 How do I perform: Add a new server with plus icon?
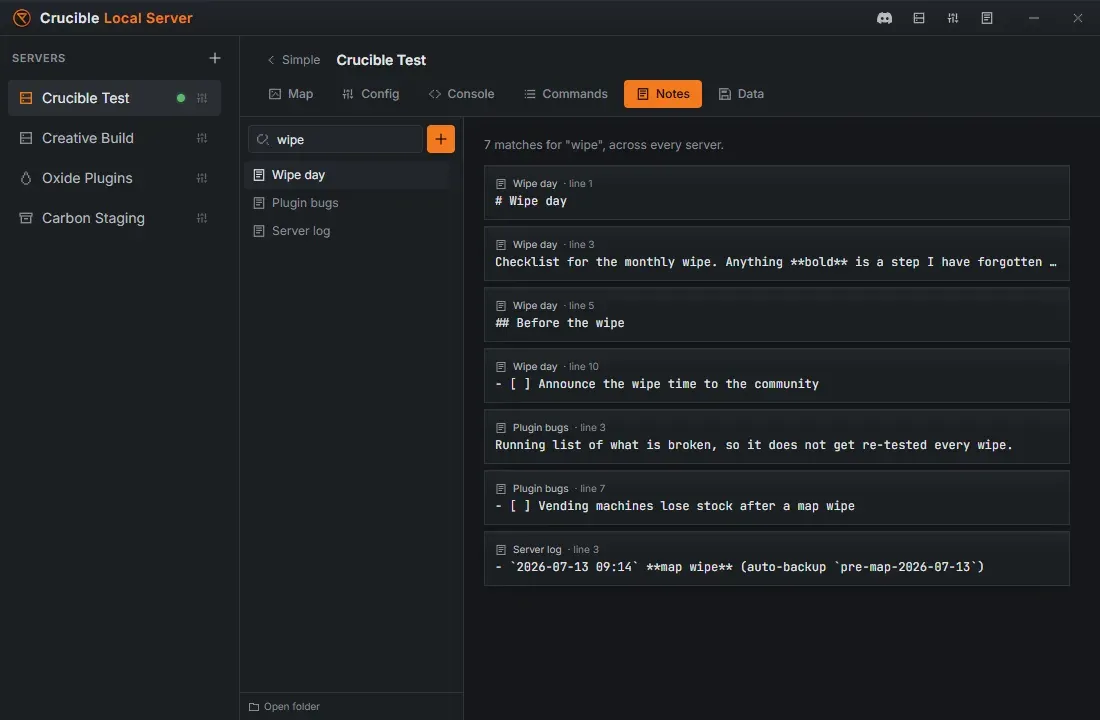(x=215, y=58)
